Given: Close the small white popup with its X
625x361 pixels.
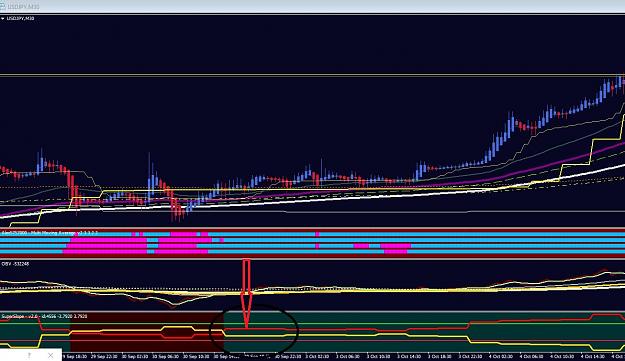Looking at the screenshot, I should pos(50,355).
